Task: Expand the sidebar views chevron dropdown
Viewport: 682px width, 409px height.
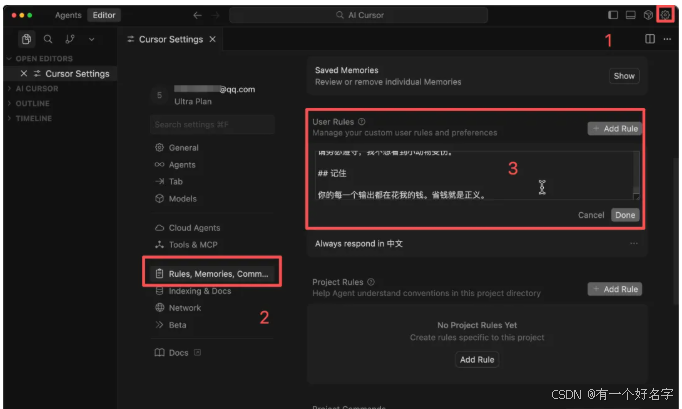Action: point(91,39)
